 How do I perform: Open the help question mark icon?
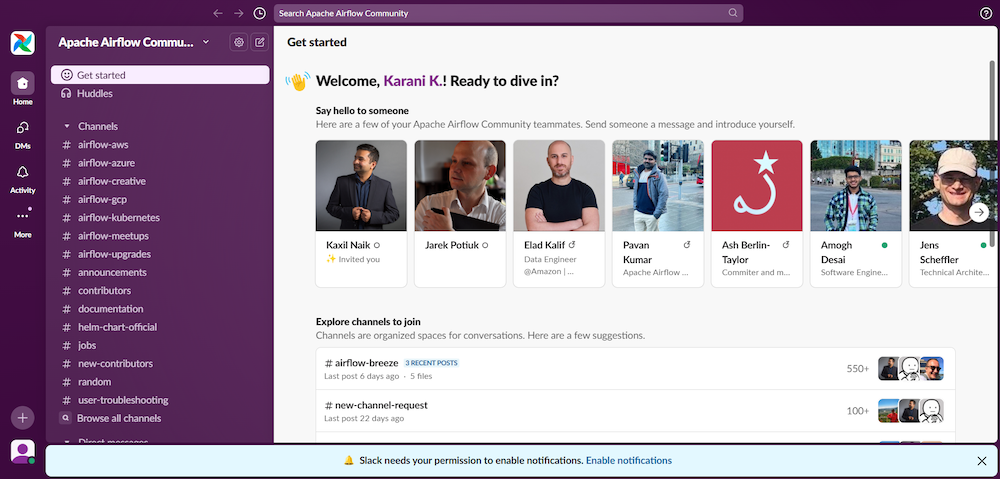tap(985, 13)
